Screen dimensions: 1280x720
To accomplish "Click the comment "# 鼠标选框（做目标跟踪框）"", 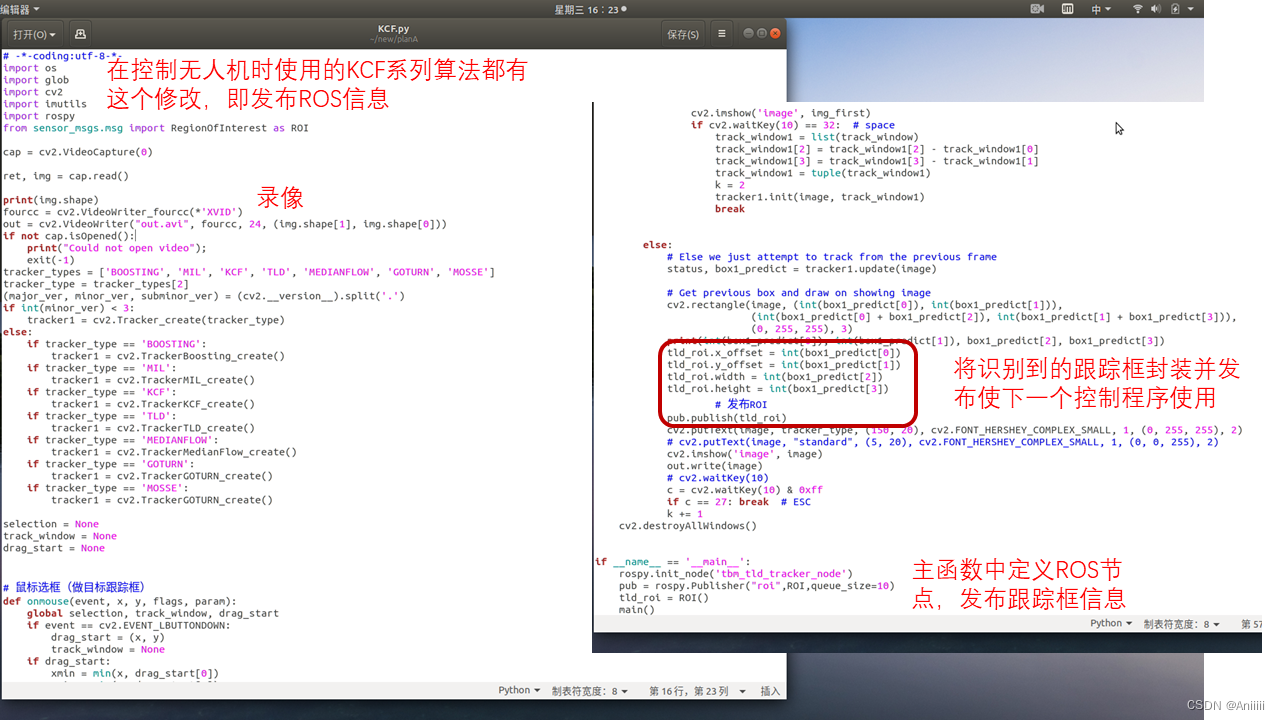I will click(74, 587).
